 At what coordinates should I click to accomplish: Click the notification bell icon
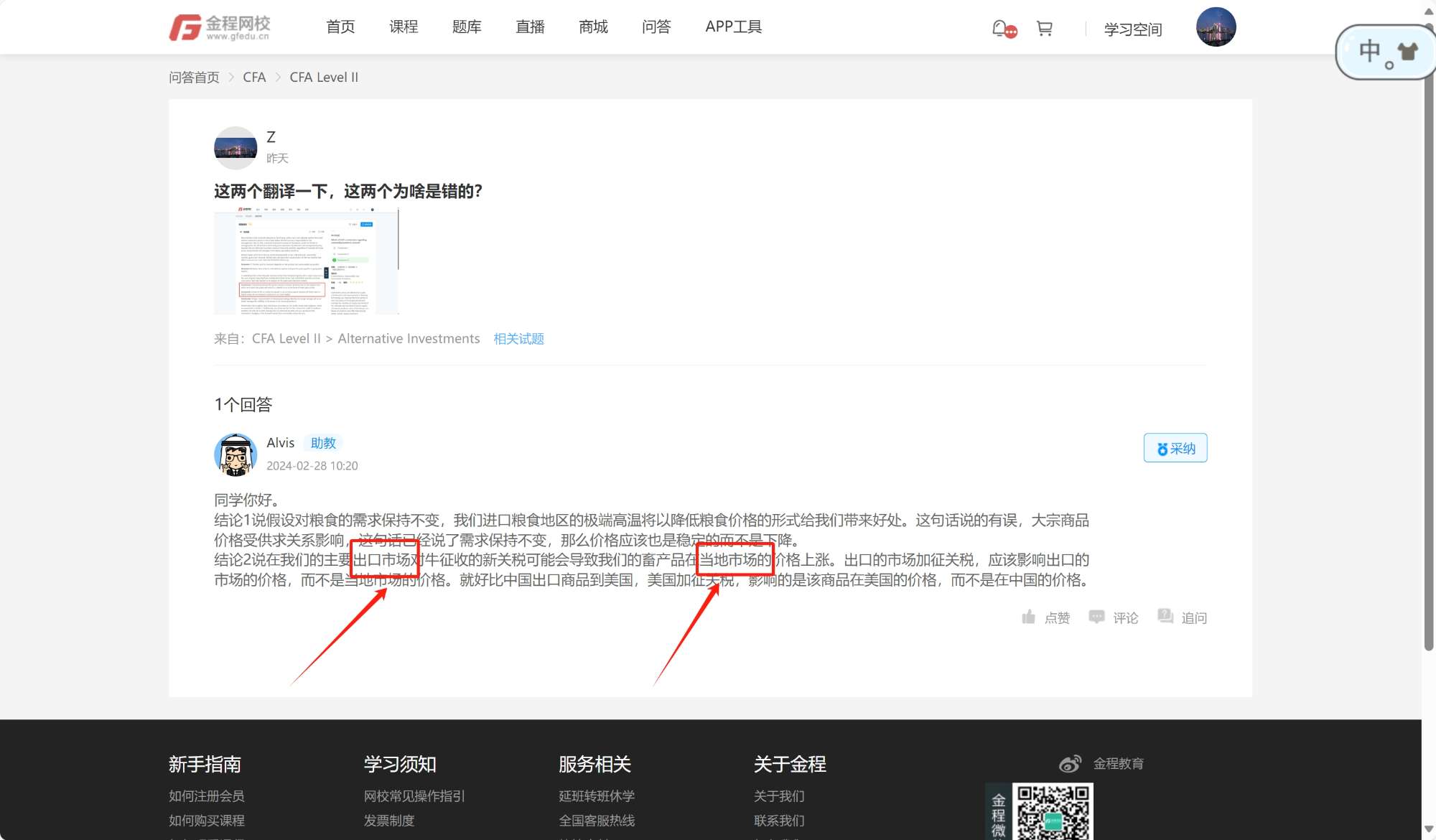[x=1000, y=28]
